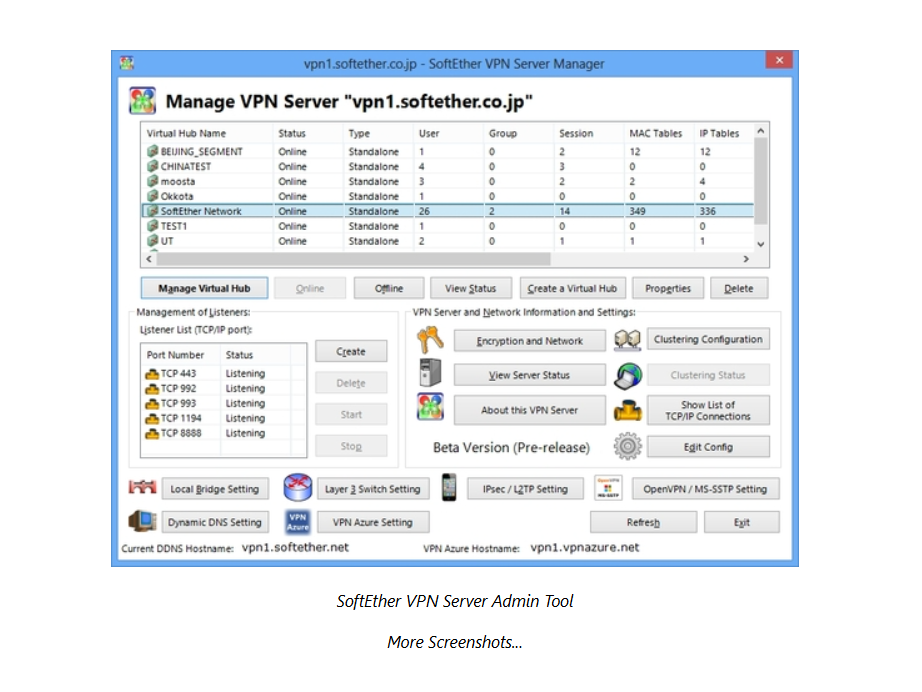This screenshot has height=692, width=922.
Task: Sort hubs by Session column header
Action: 589,133
